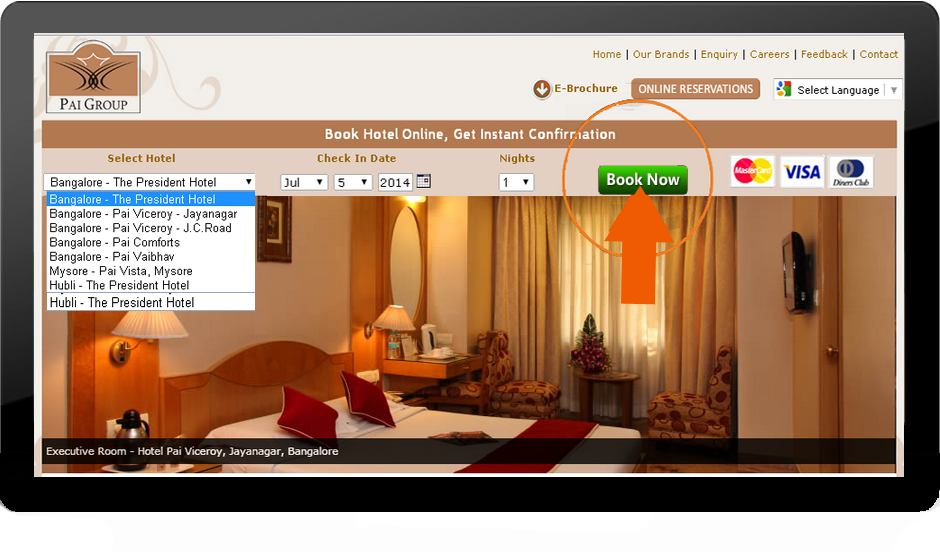Image resolution: width=940 pixels, height=554 pixels.
Task: Open the Select Hotel dropdown
Action: pyautogui.click(x=149, y=182)
